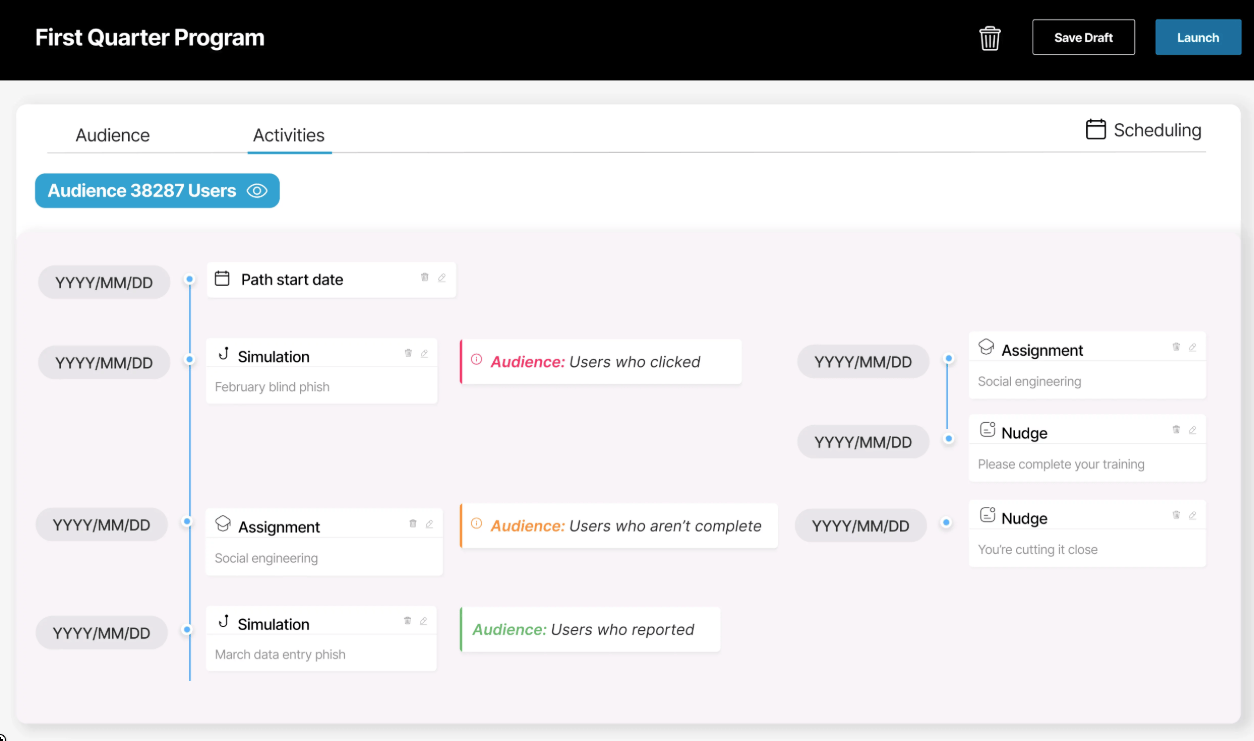Launch the First Quarter Program

(x=1197, y=38)
